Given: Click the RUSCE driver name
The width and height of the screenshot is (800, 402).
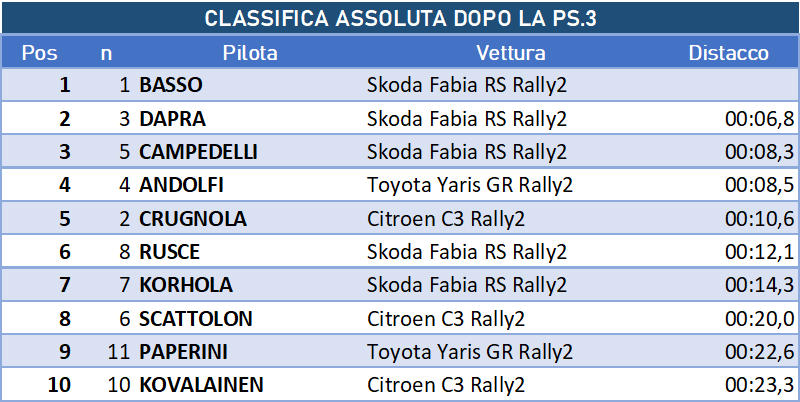Looking at the screenshot, I should (x=169, y=252).
